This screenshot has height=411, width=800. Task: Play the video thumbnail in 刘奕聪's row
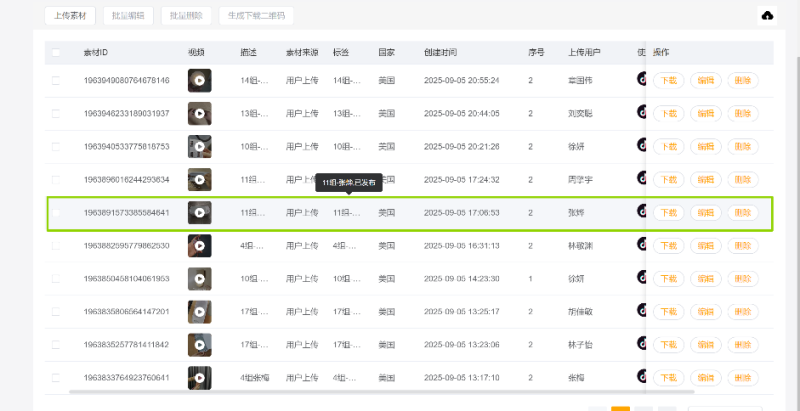click(x=200, y=113)
